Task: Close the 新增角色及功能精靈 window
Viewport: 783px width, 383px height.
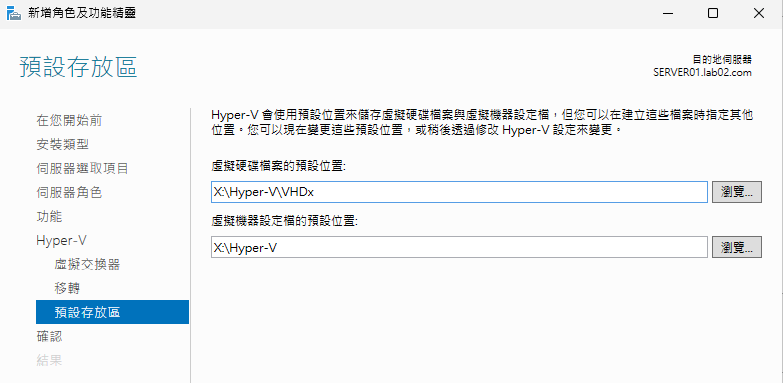Action: coord(759,13)
